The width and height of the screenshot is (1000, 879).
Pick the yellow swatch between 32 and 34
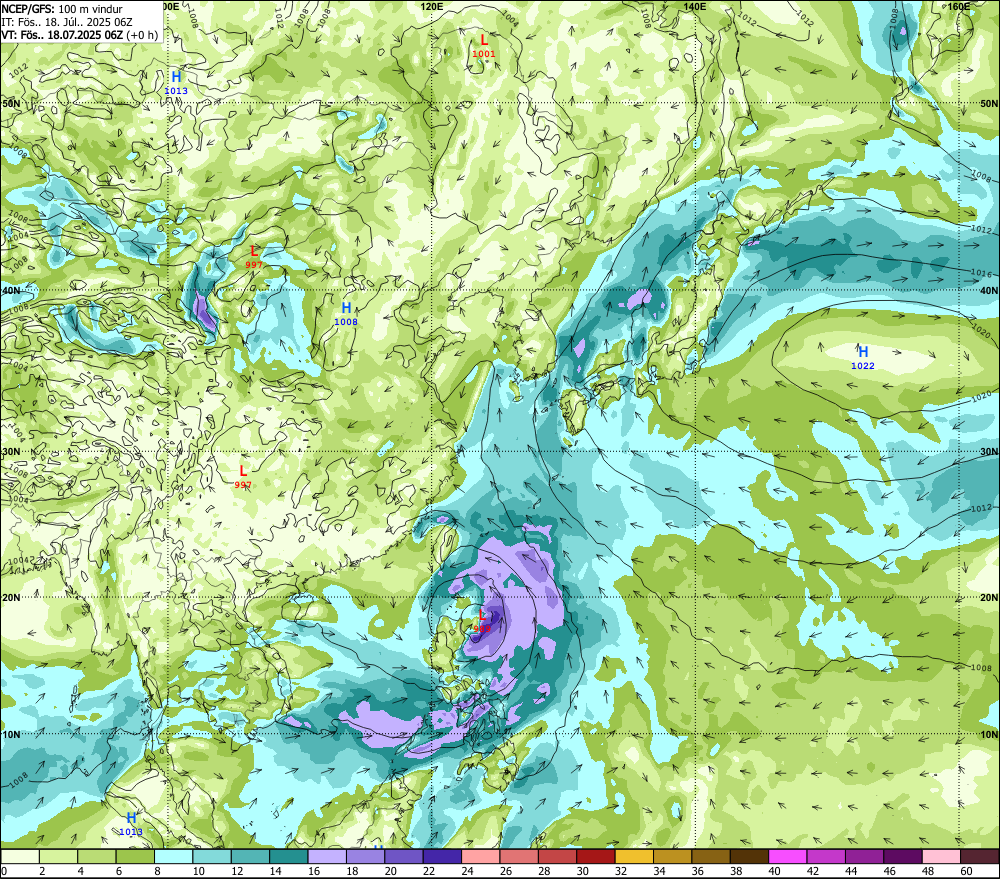634,856
